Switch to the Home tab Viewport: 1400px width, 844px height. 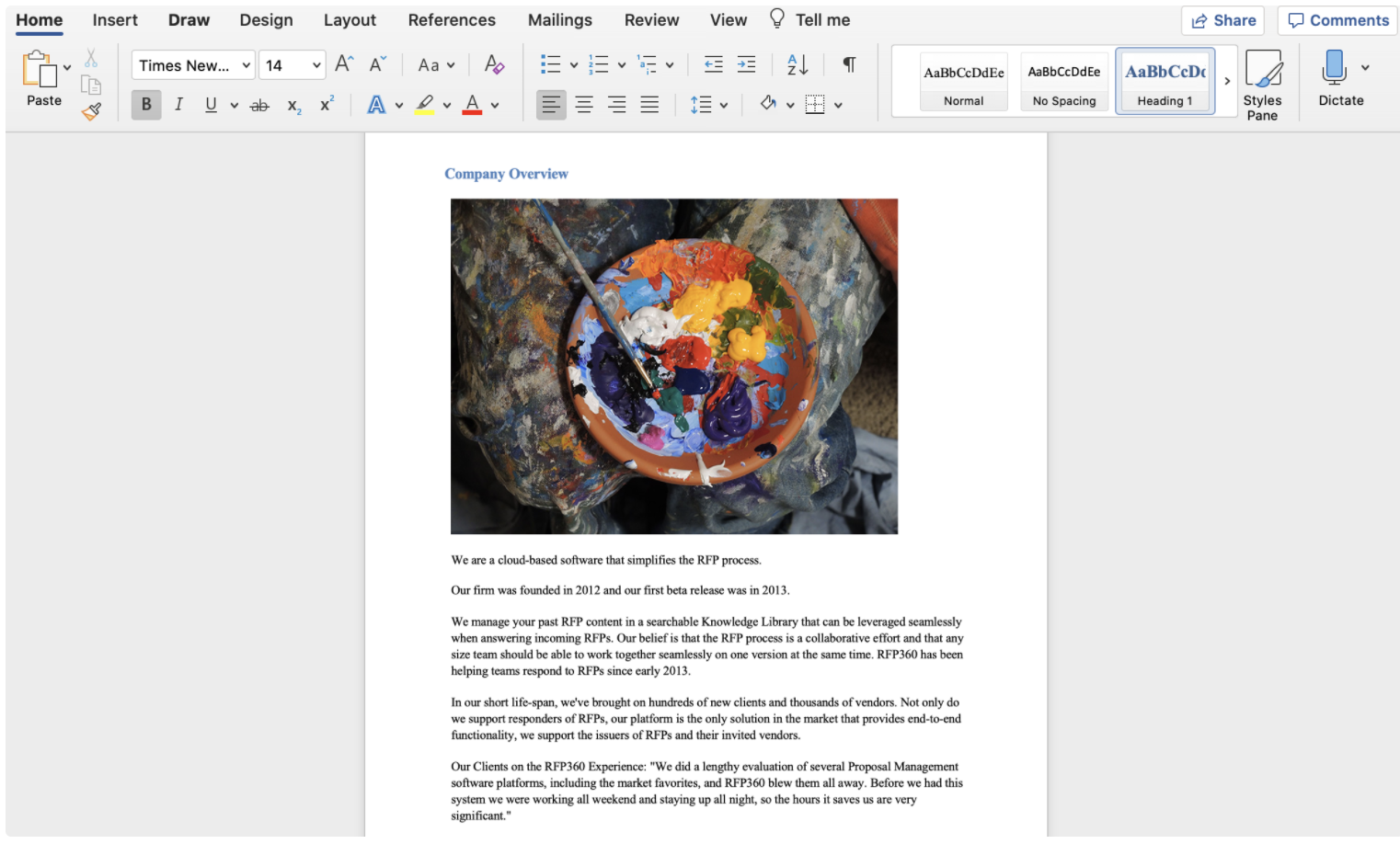(40, 20)
